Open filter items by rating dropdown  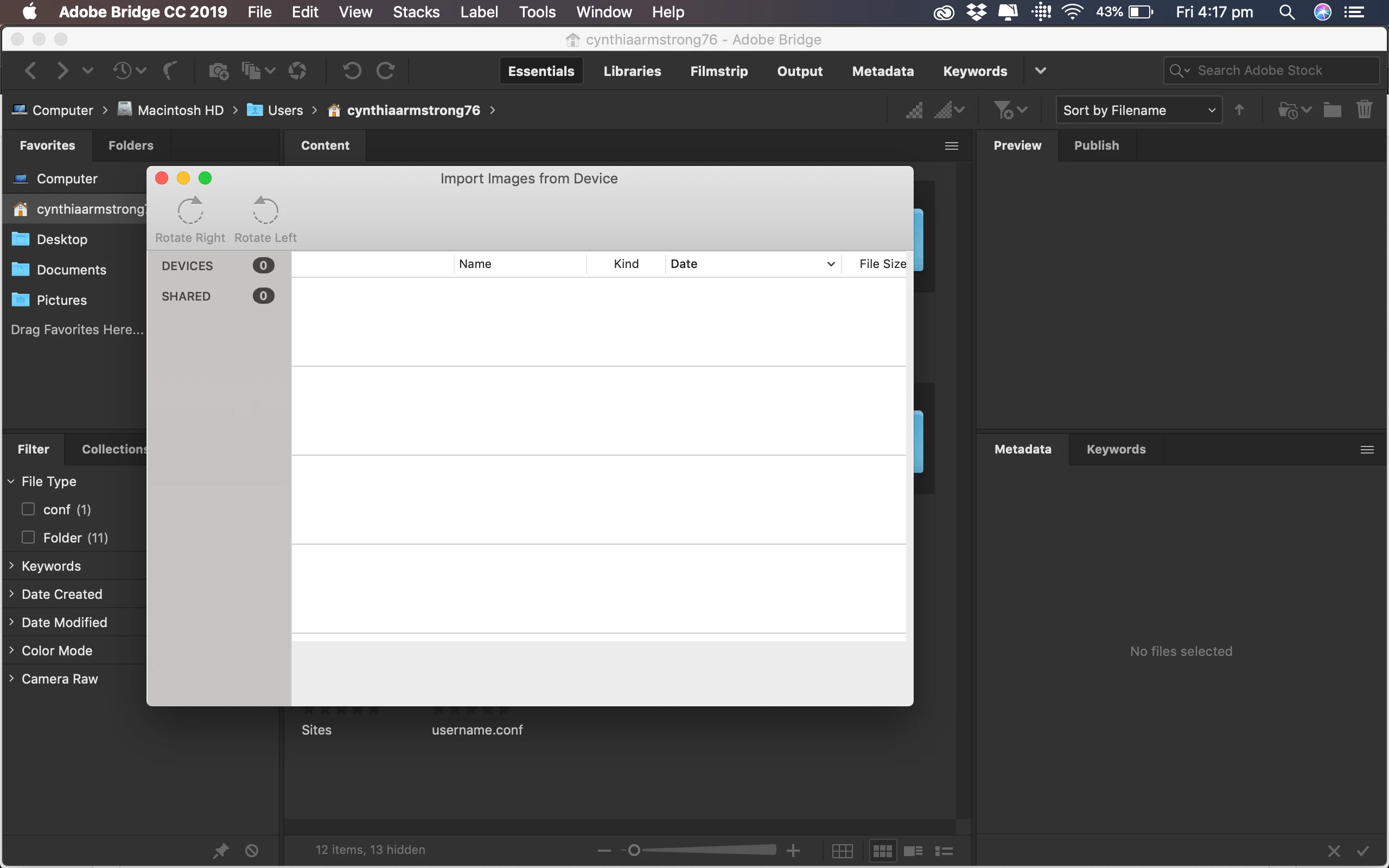pos(1011,110)
